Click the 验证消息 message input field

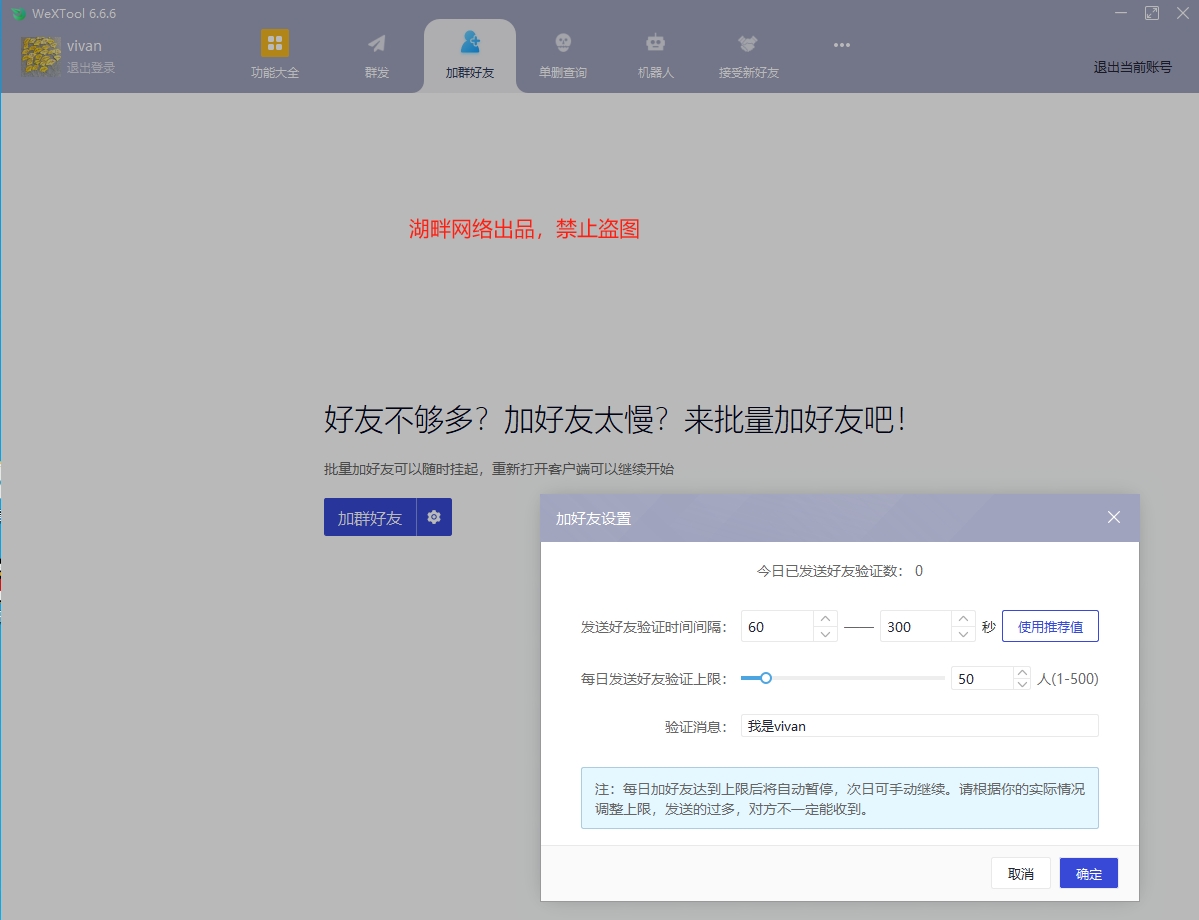[x=918, y=725]
